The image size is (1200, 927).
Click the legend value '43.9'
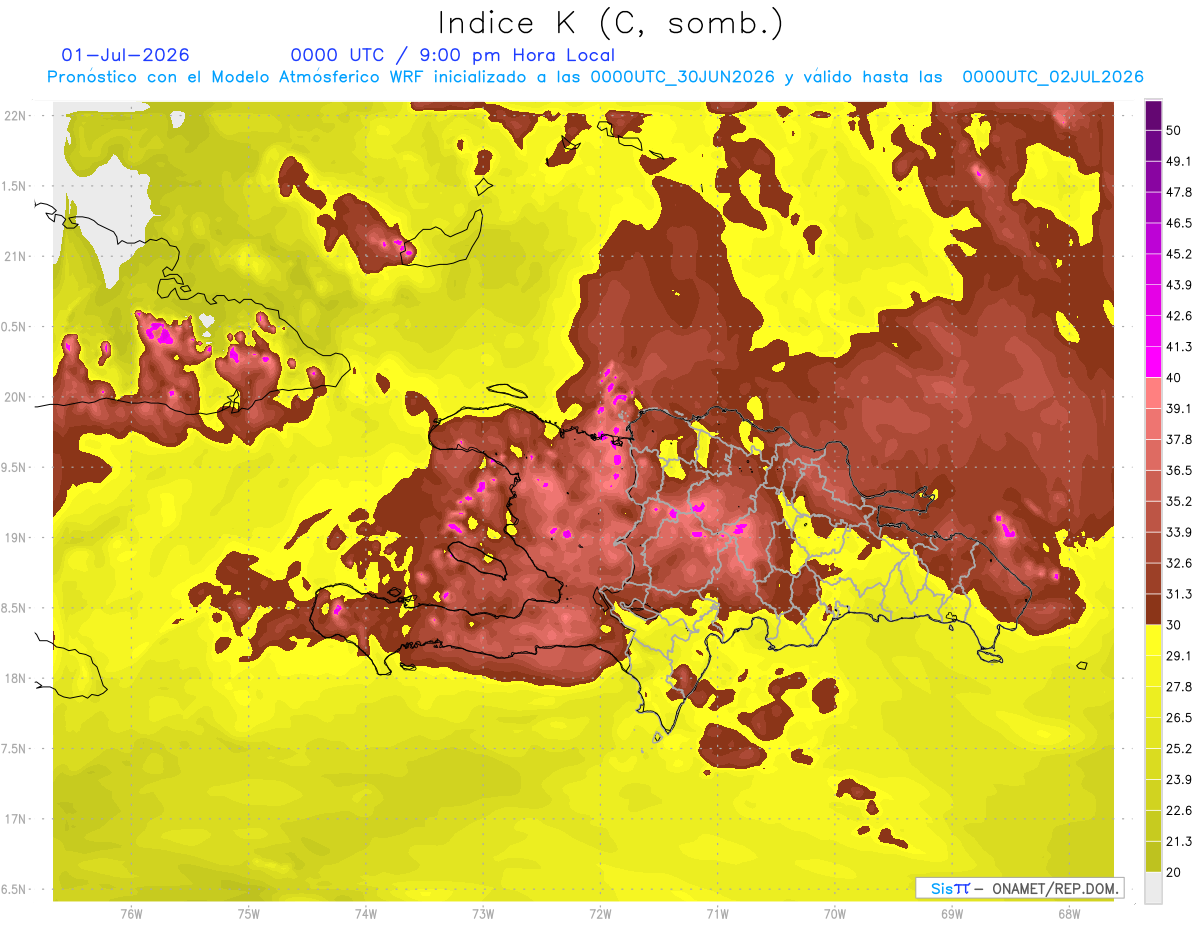click(x=1179, y=285)
